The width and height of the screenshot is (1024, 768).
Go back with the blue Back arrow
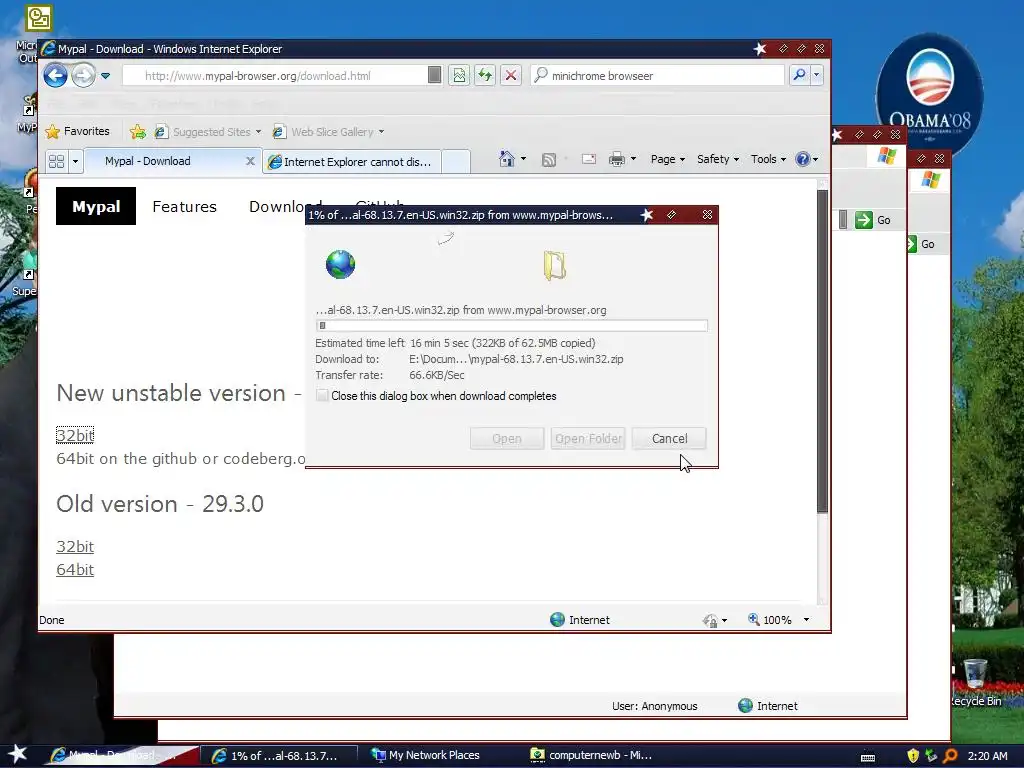pos(56,76)
